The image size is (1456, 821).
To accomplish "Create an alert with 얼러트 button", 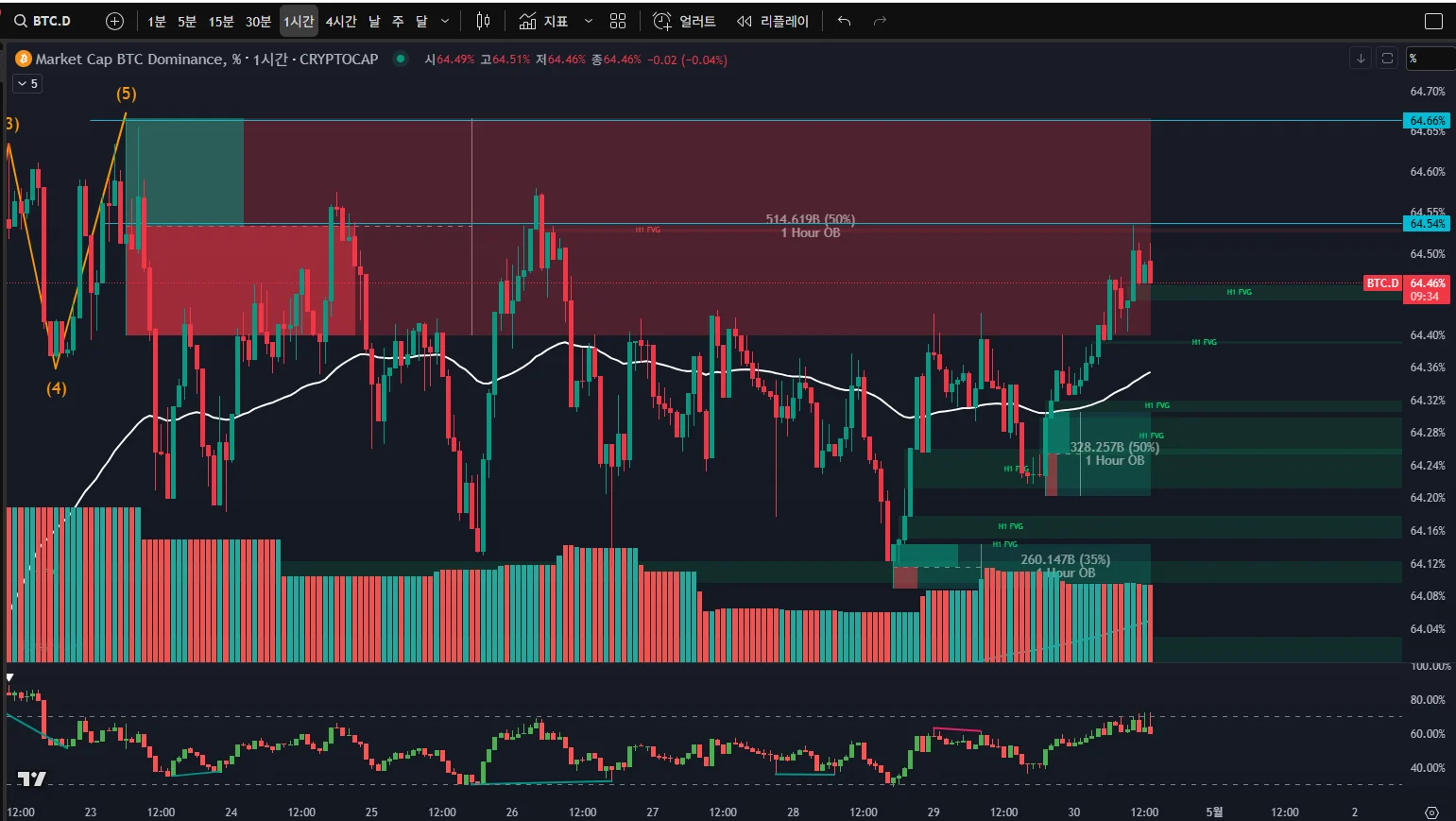I will (685, 21).
